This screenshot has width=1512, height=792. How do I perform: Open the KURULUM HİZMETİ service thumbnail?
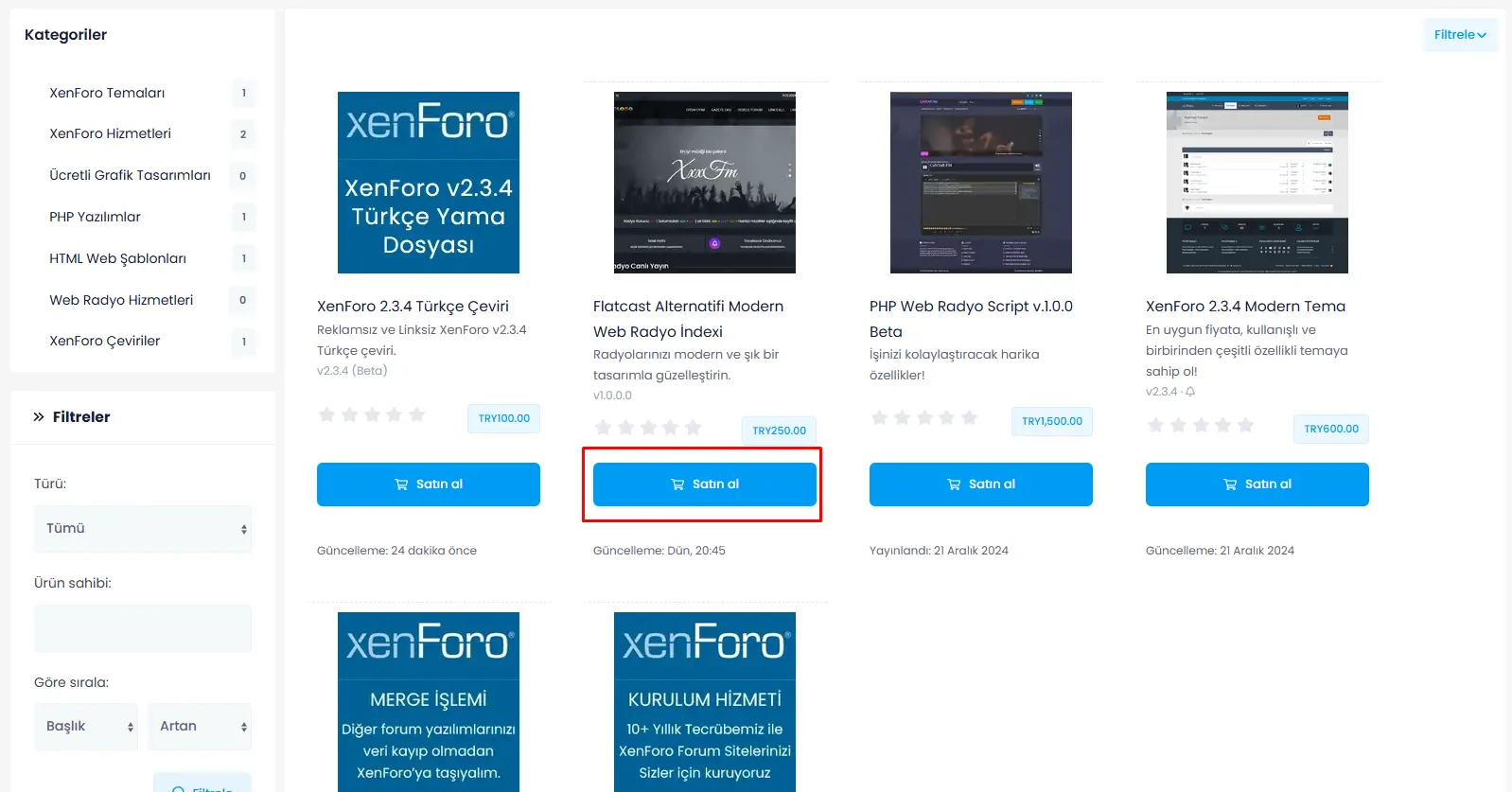705,702
